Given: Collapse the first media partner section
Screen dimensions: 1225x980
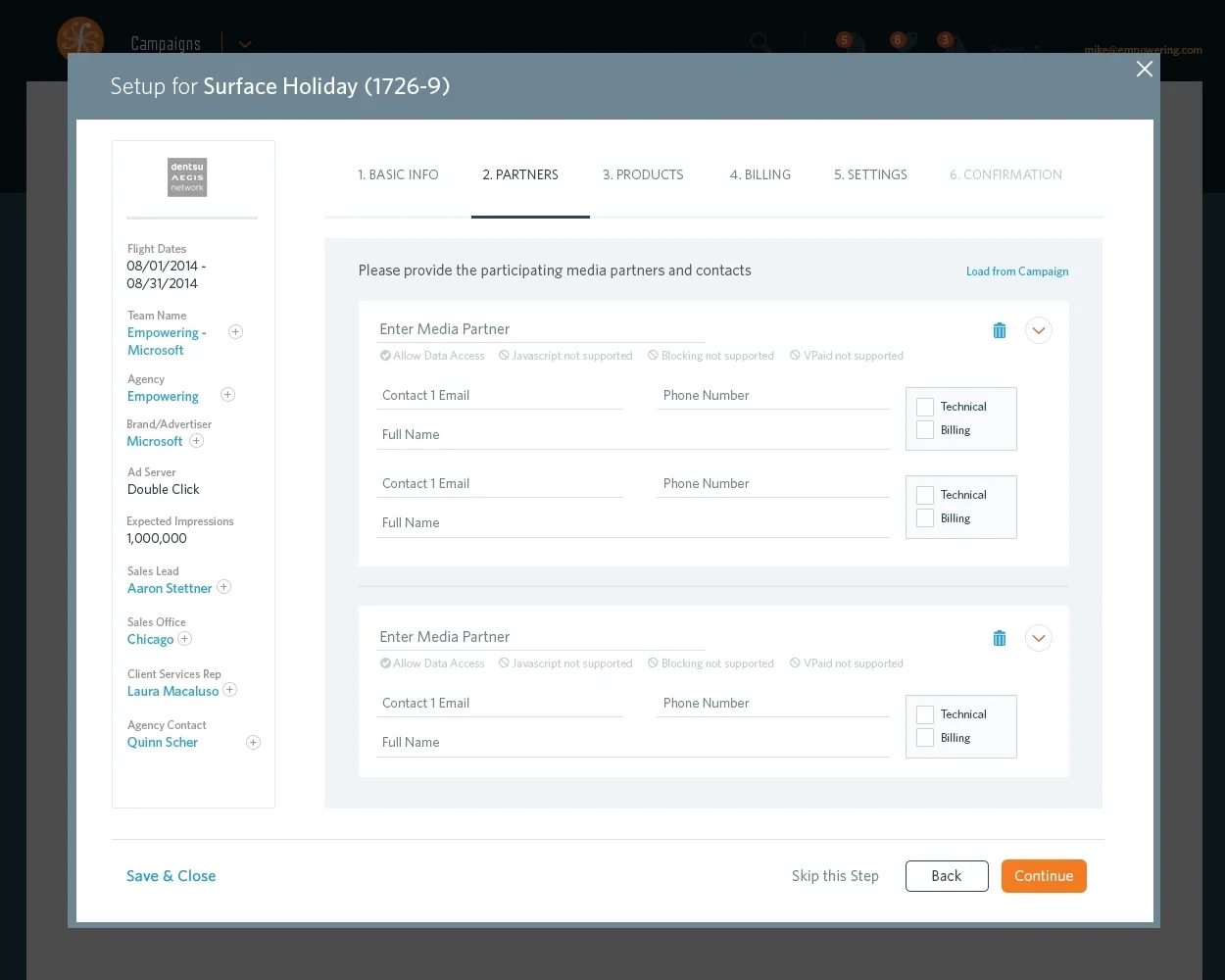Looking at the screenshot, I should tap(1039, 330).
